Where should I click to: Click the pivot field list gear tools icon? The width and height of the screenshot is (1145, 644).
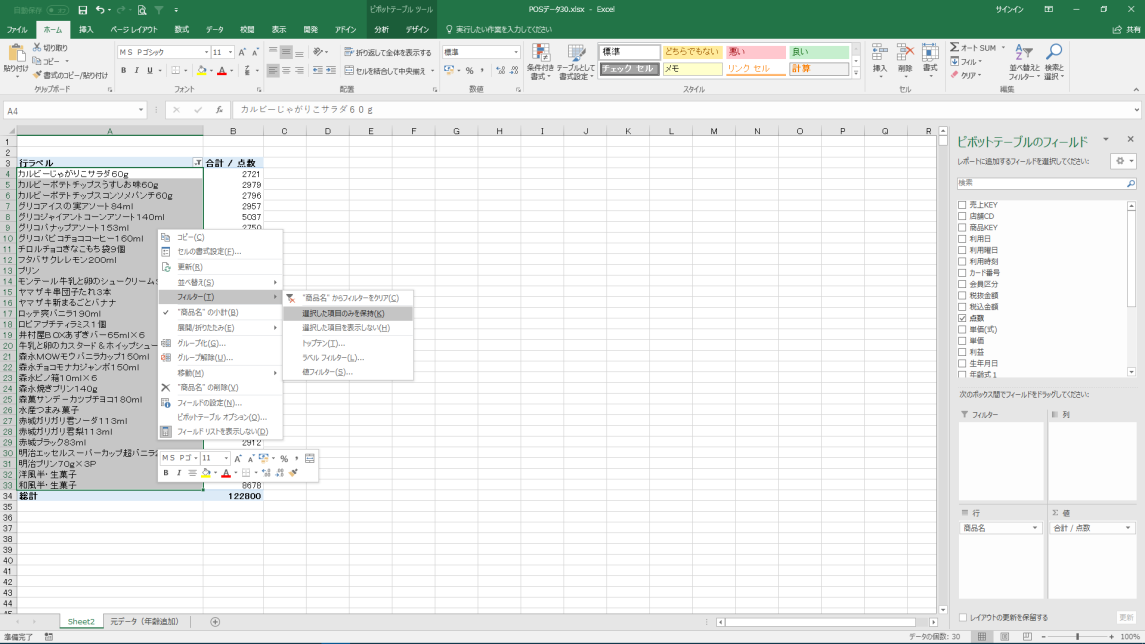tap(1120, 161)
